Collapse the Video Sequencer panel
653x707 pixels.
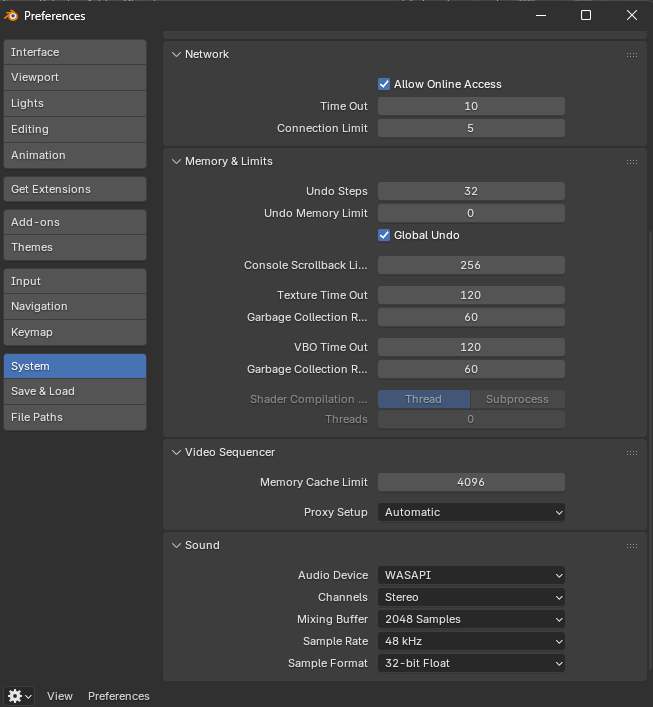[x=176, y=452]
